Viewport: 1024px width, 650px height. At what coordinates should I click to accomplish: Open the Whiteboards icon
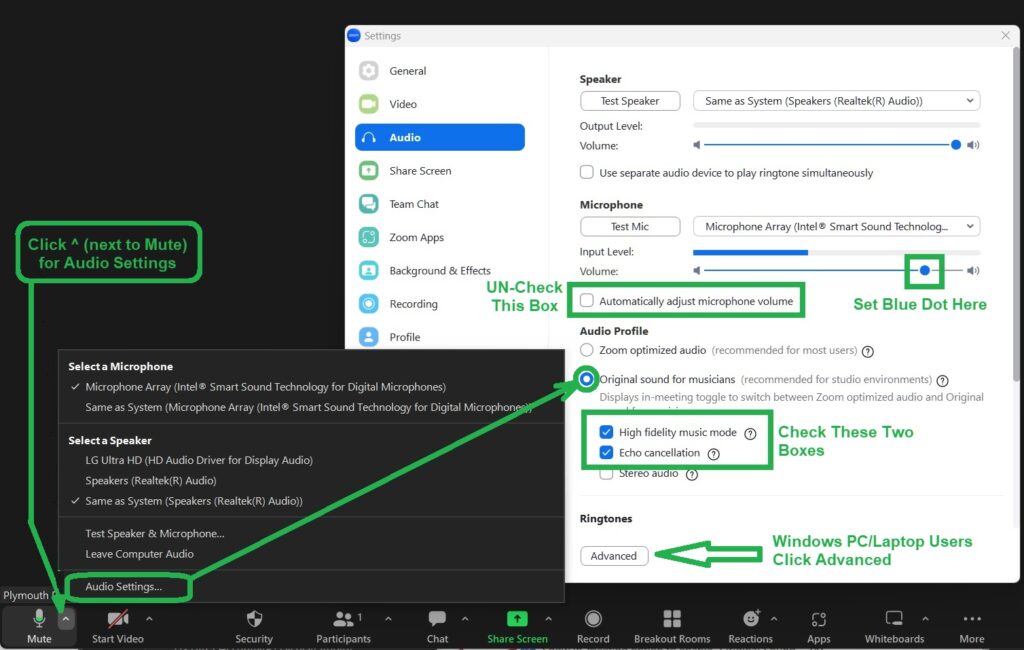tap(894, 618)
